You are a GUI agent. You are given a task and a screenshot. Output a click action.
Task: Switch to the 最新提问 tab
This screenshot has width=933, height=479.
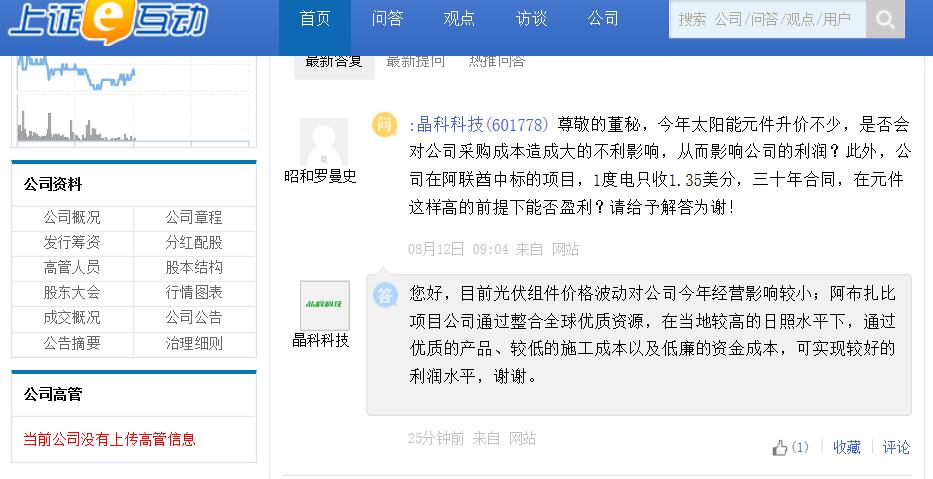[416, 61]
